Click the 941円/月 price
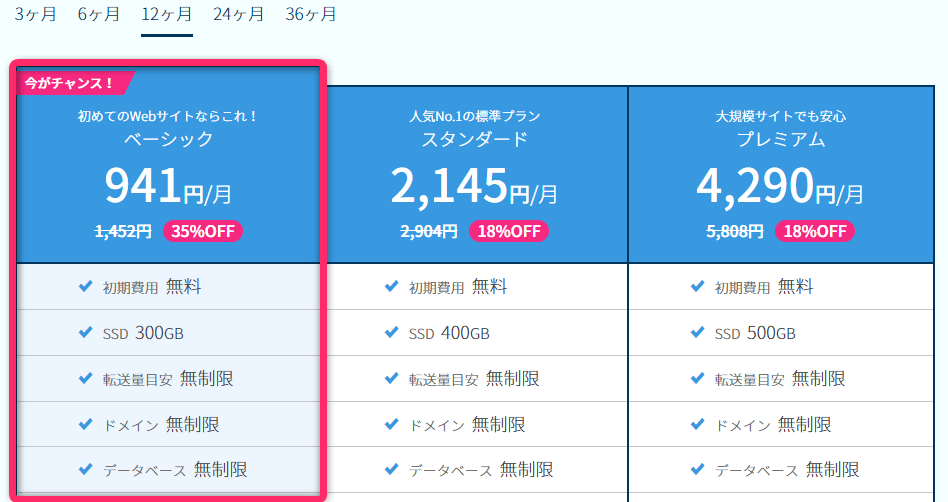This screenshot has width=948, height=502. (168, 185)
